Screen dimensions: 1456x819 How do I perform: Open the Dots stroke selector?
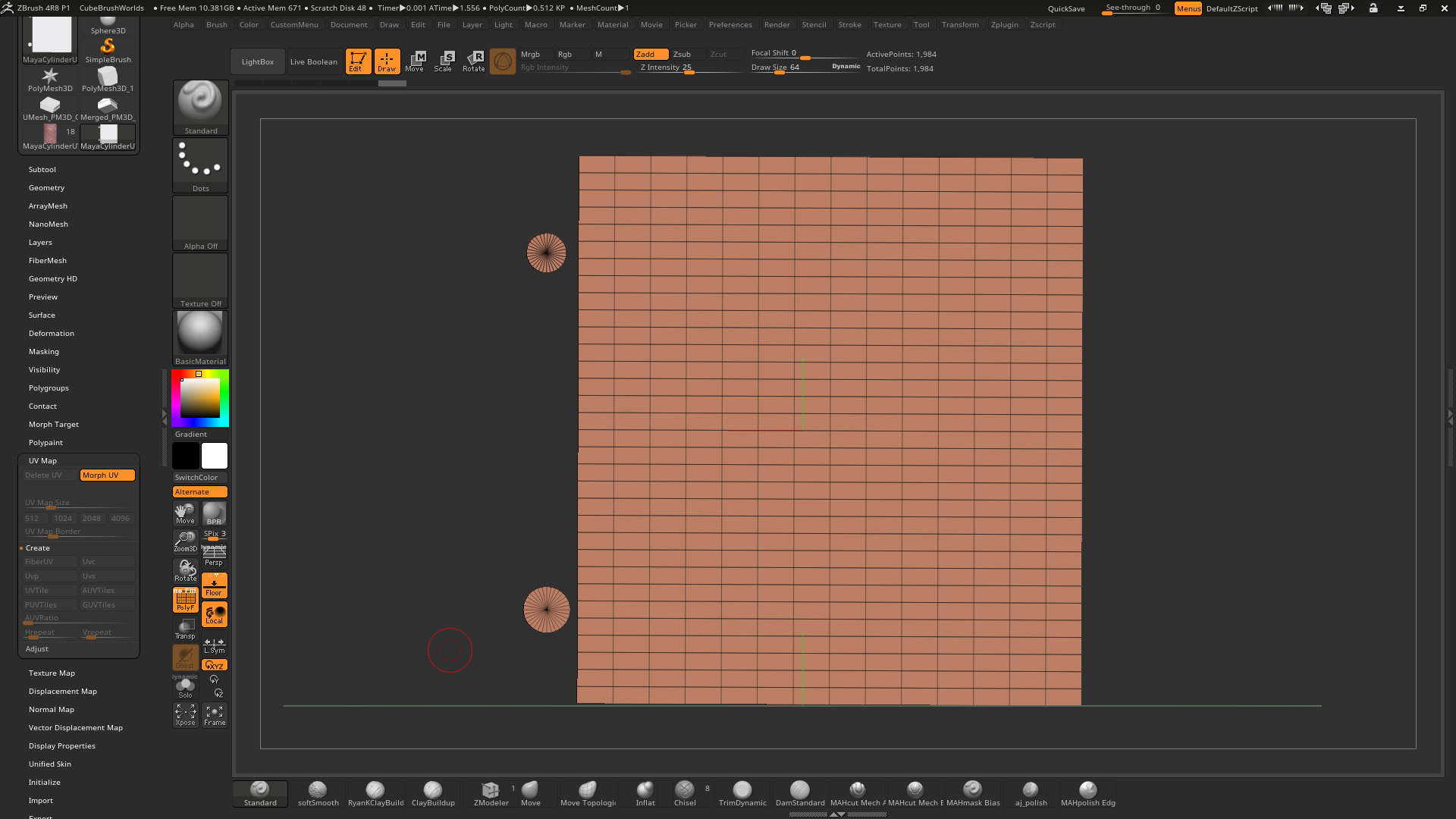click(x=200, y=165)
